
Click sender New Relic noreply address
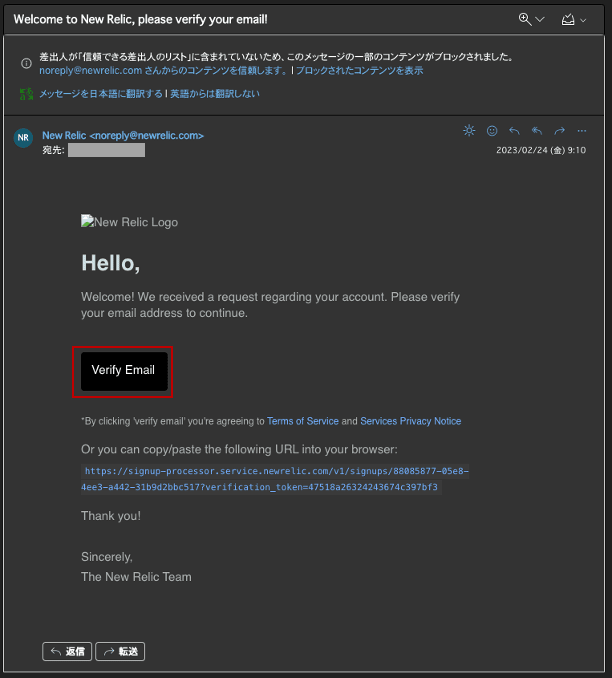click(123, 135)
